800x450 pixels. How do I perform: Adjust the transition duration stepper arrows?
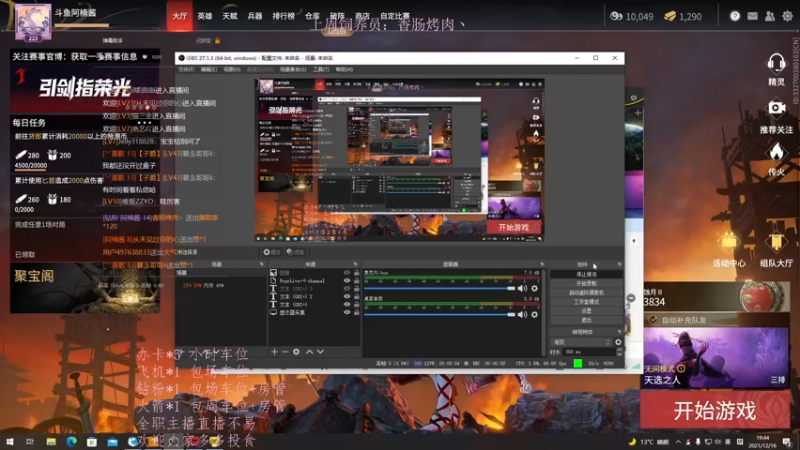tap(619, 352)
